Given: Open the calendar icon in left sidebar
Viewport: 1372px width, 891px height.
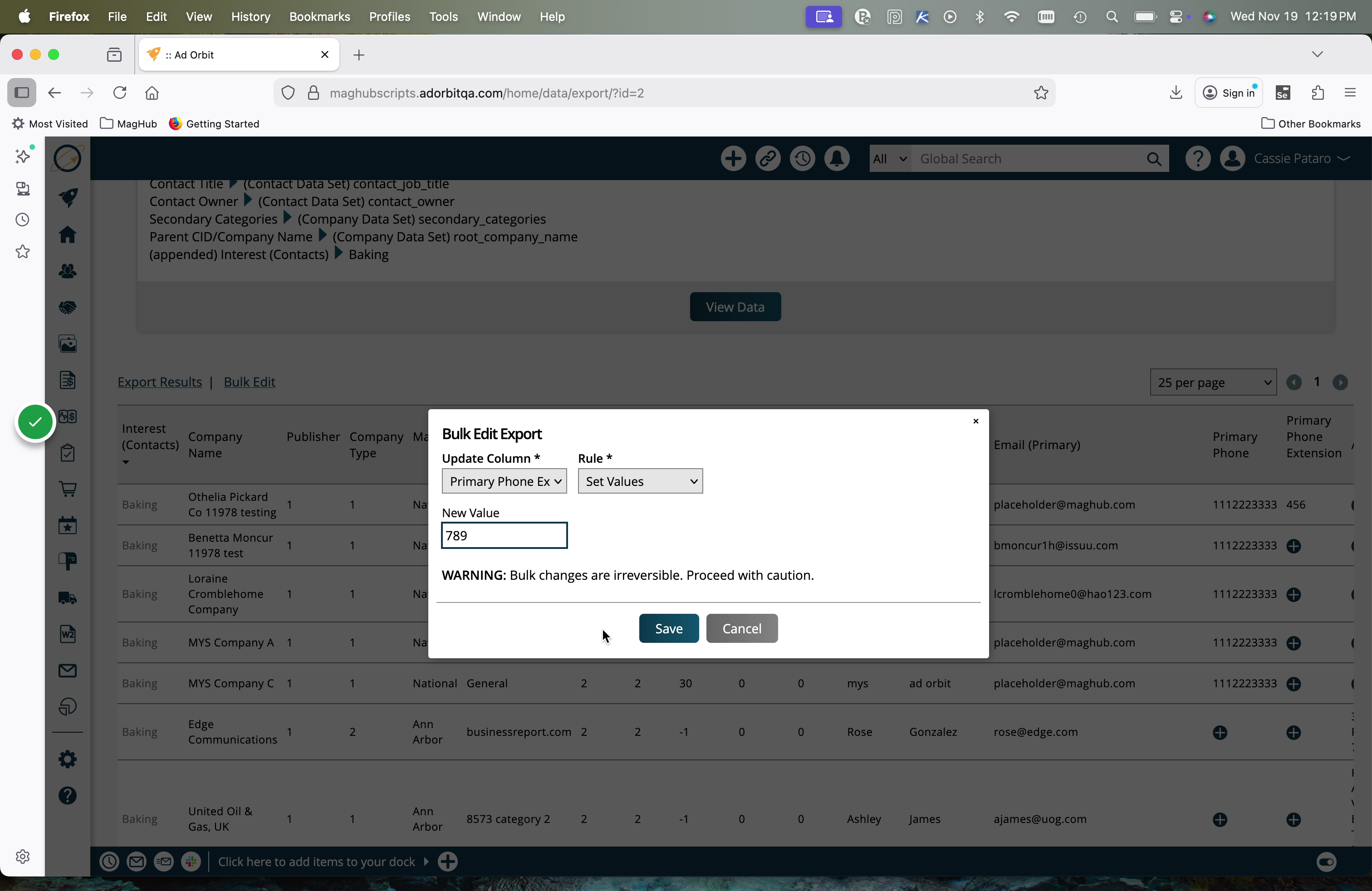Looking at the screenshot, I should point(68,526).
